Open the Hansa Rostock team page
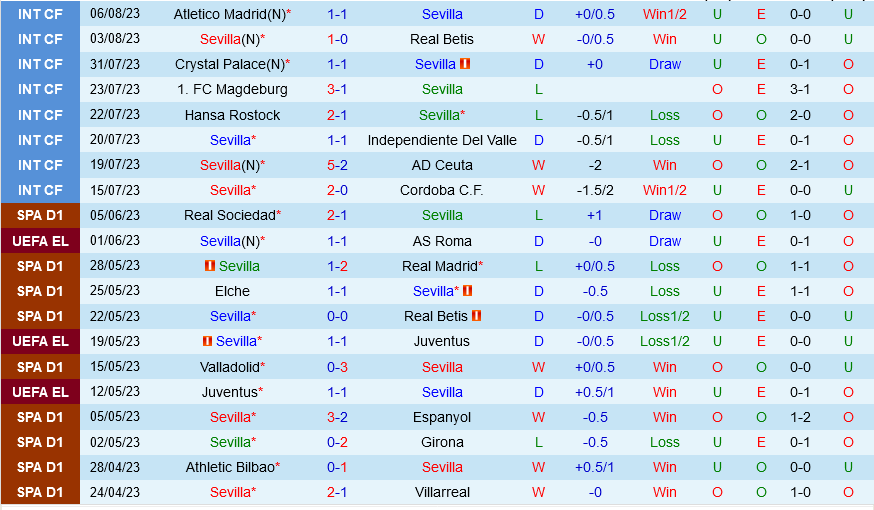The height and width of the screenshot is (510, 874). tap(233, 115)
